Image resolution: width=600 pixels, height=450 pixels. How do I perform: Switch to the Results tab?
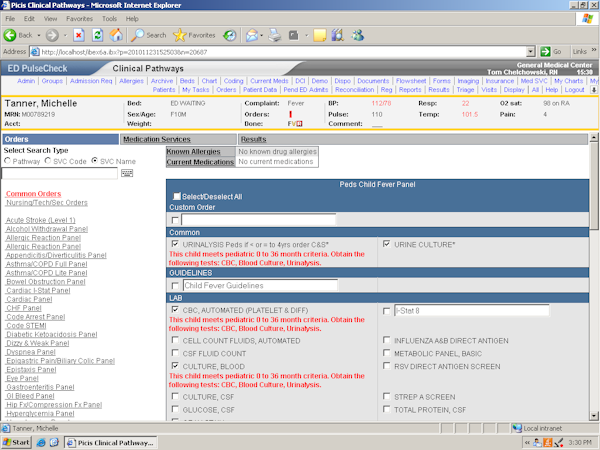tap(413, 139)
